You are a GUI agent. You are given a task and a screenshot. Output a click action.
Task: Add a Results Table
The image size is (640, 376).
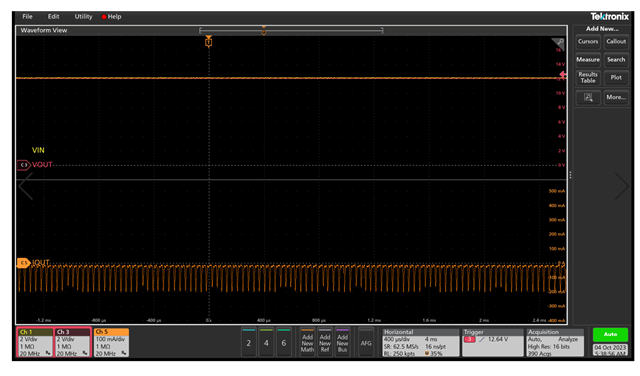pyautogui.click(x=588, y=78)
